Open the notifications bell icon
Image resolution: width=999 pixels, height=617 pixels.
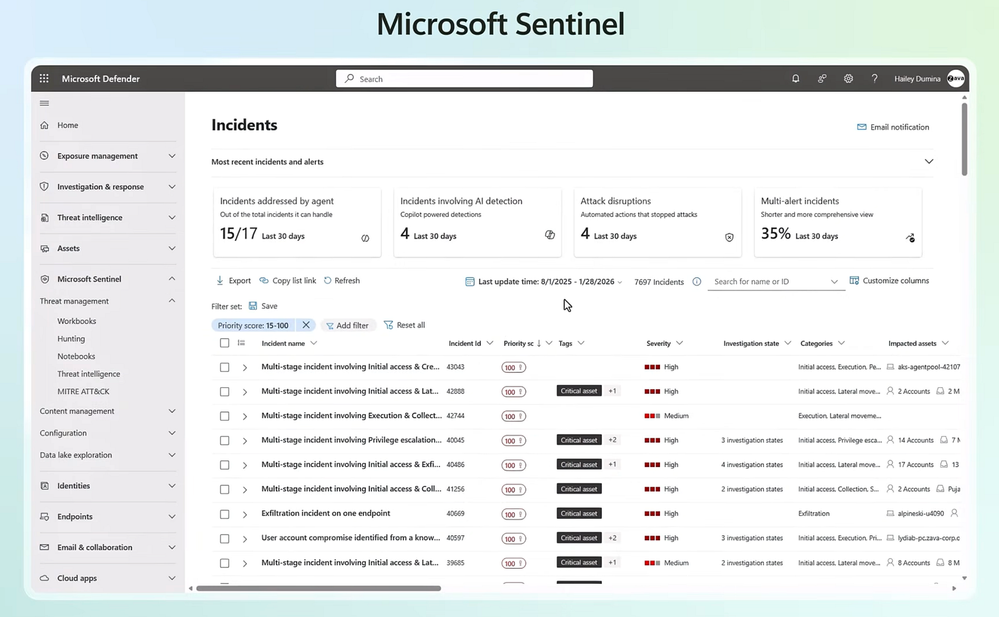tap(796, 79)
